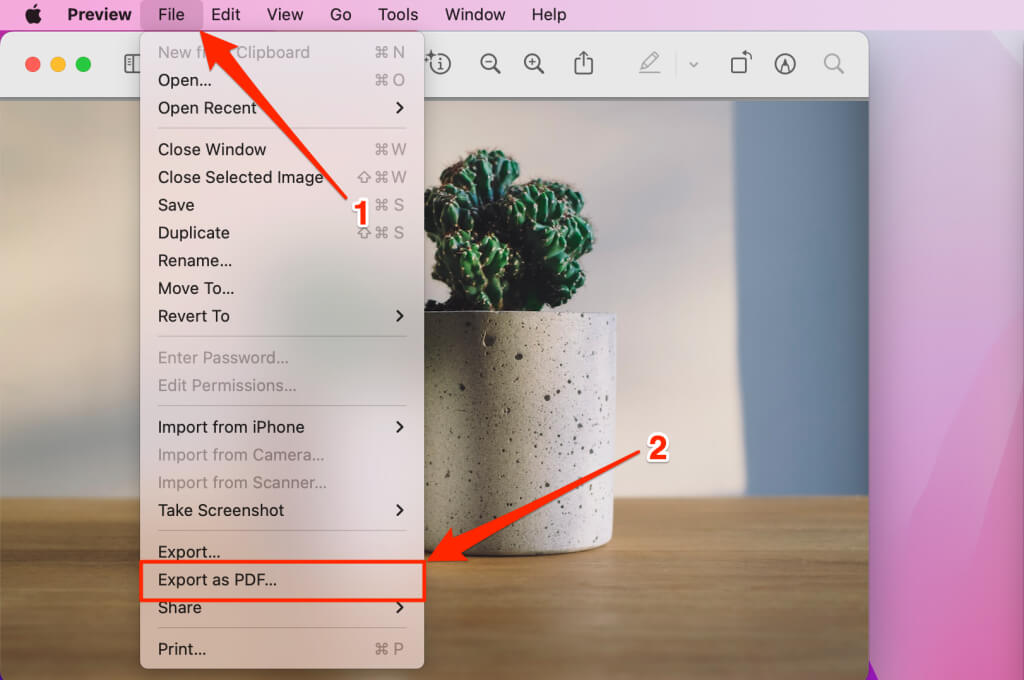The image size is (1024, 680).
Task: Click the Rename menu option
Action: (195, 260)
